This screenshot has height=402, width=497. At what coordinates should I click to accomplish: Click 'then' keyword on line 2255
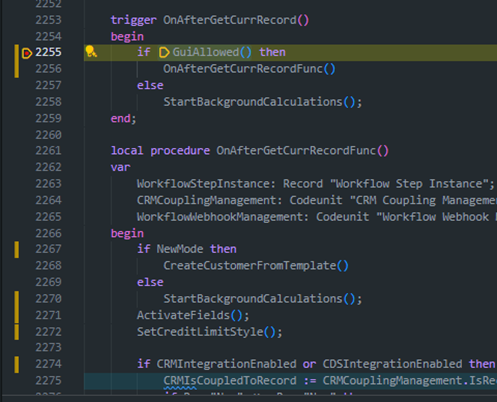click(x=272, y=52)
